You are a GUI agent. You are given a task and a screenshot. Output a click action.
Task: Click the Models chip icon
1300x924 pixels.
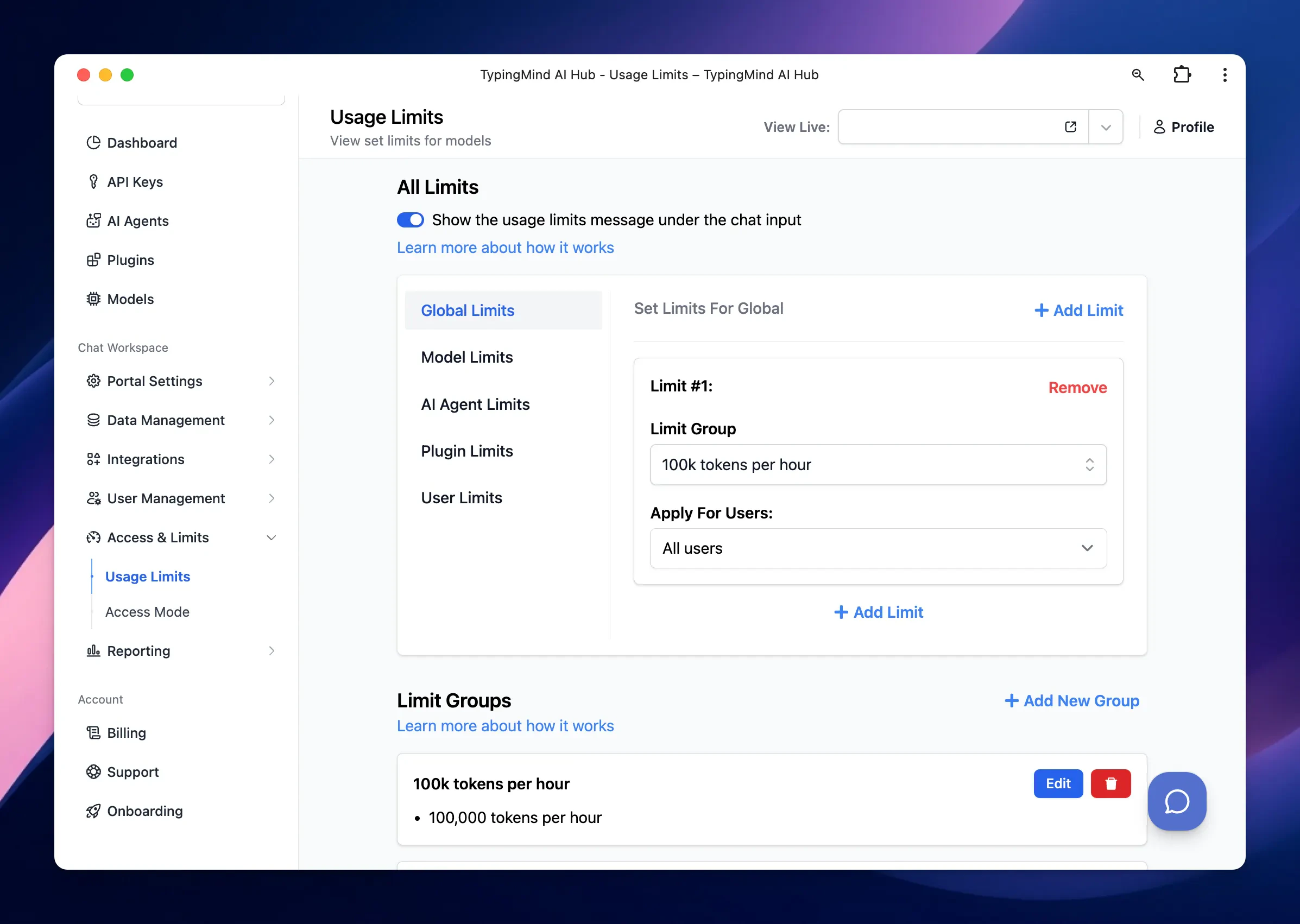point(93,299)
